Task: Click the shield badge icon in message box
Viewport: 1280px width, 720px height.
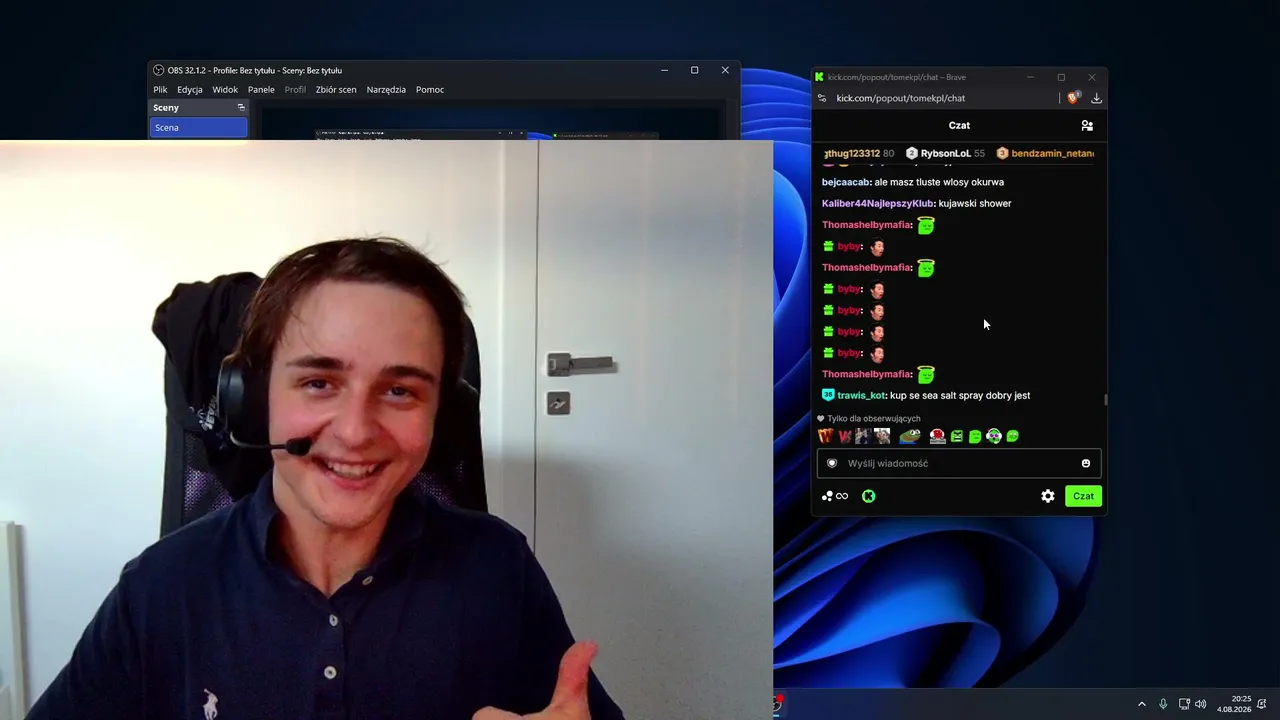Action: [831, 464]
